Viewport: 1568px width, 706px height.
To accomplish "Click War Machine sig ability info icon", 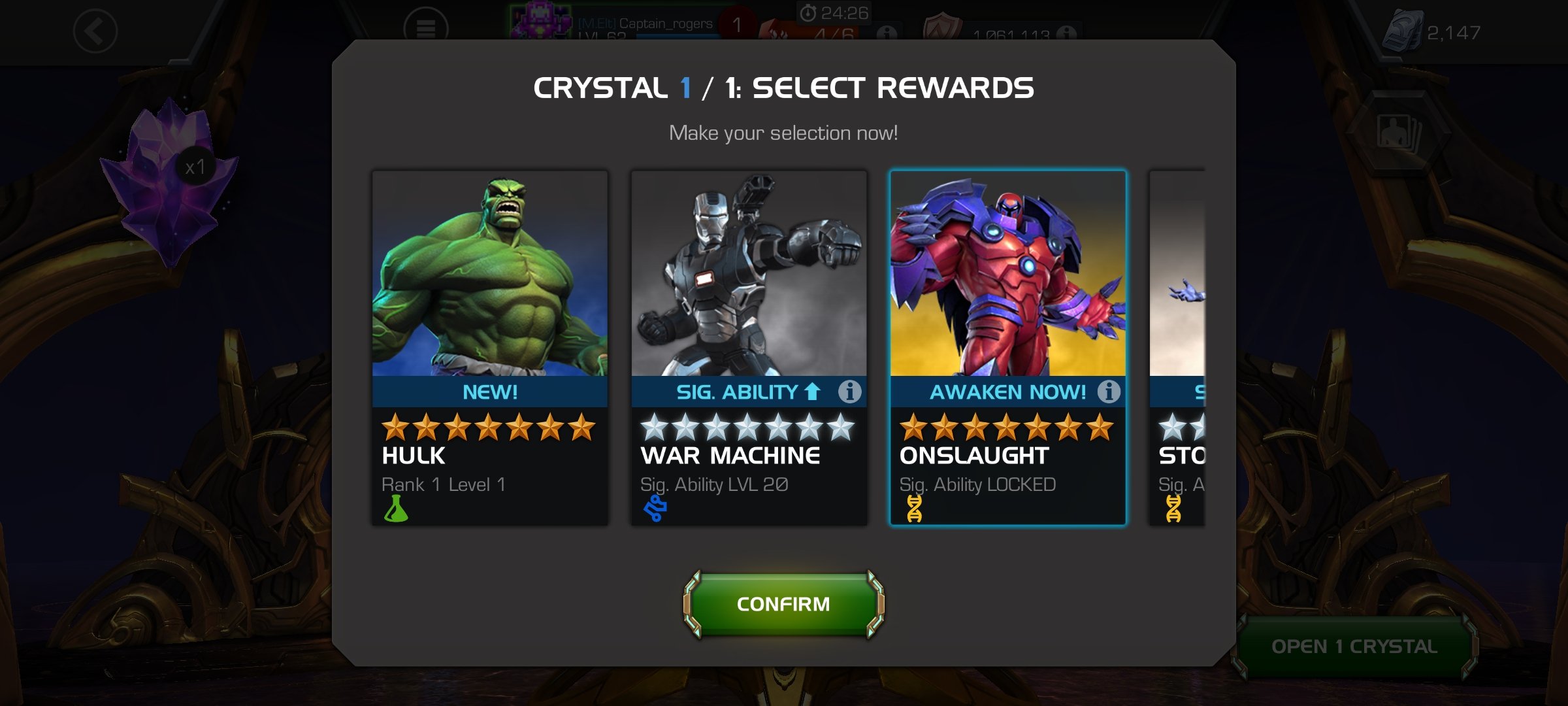I will (849, 392).
